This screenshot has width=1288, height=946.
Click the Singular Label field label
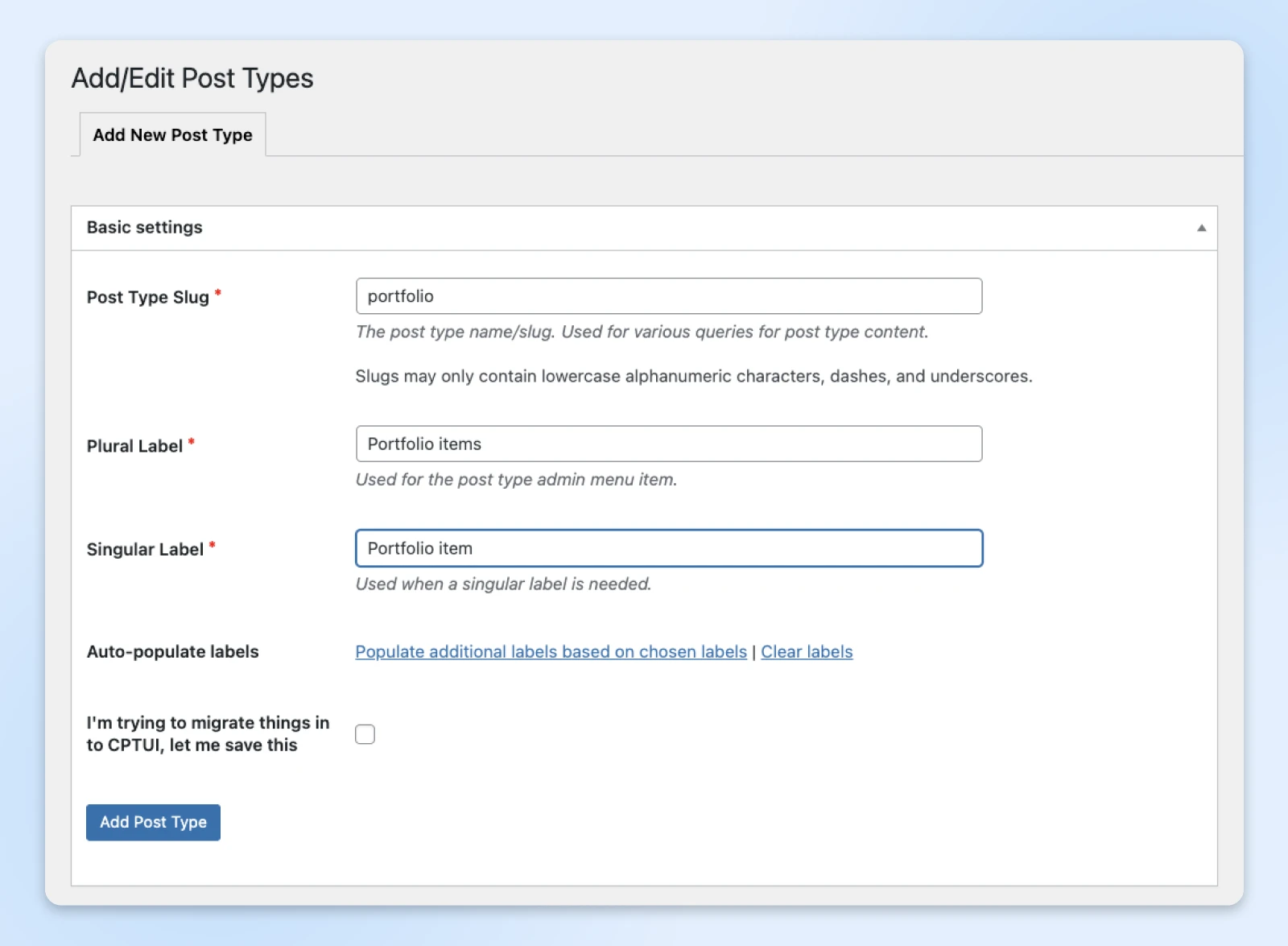click(145, 550)
